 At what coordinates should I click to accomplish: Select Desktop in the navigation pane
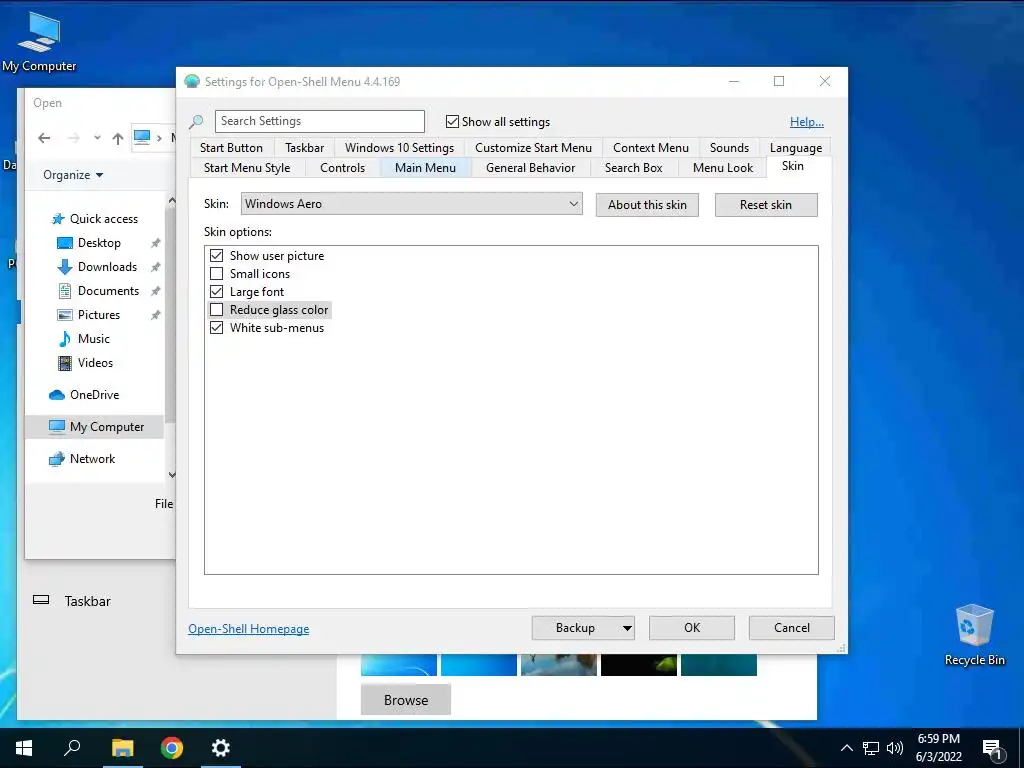[x=89, y=243]
